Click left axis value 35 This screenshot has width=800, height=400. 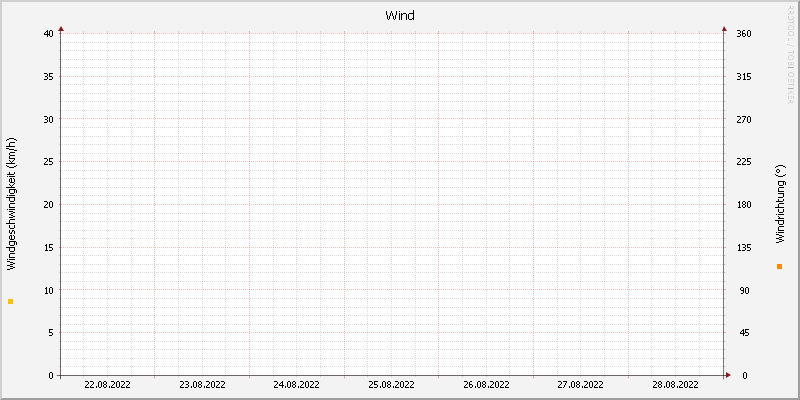[48, 77]
